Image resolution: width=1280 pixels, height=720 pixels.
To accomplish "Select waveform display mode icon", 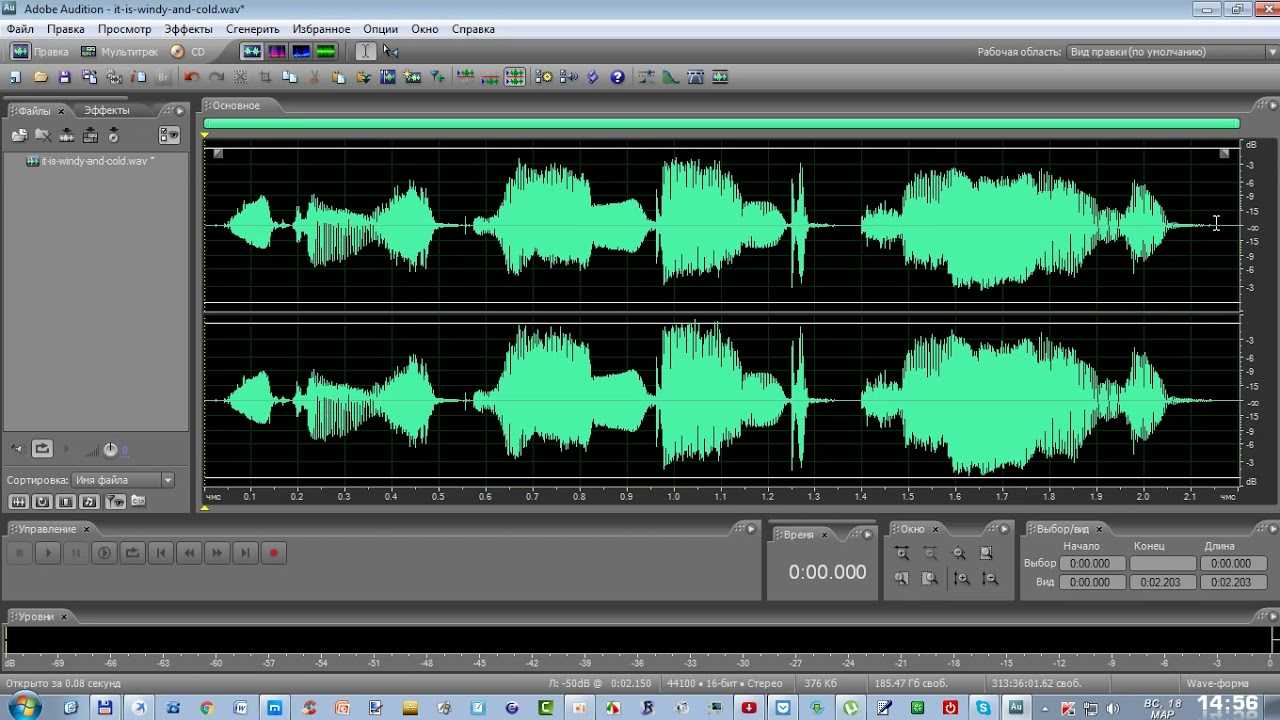I will coord(252,51).
